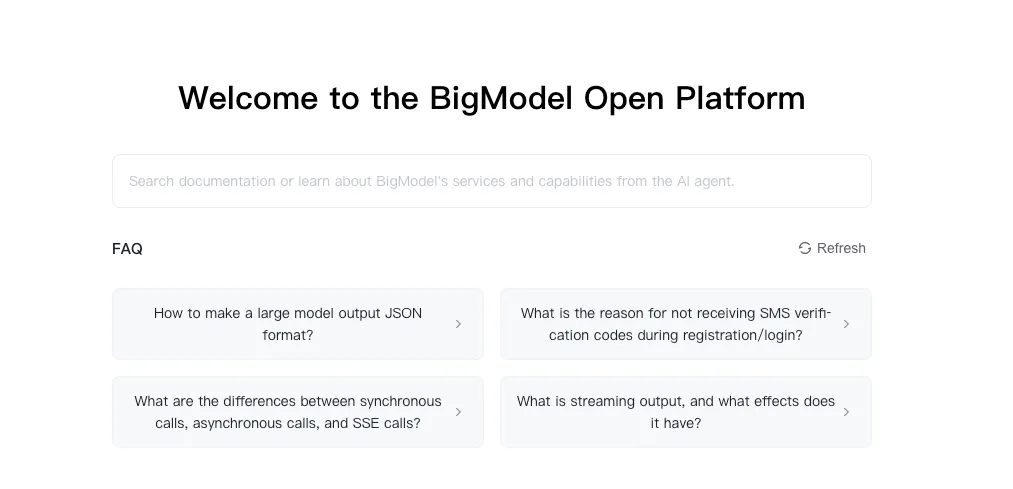This screenshot has height=489, width=1013.
Task: Click "registration/login" text in the SMS card
Action: [x=739, y=335]
